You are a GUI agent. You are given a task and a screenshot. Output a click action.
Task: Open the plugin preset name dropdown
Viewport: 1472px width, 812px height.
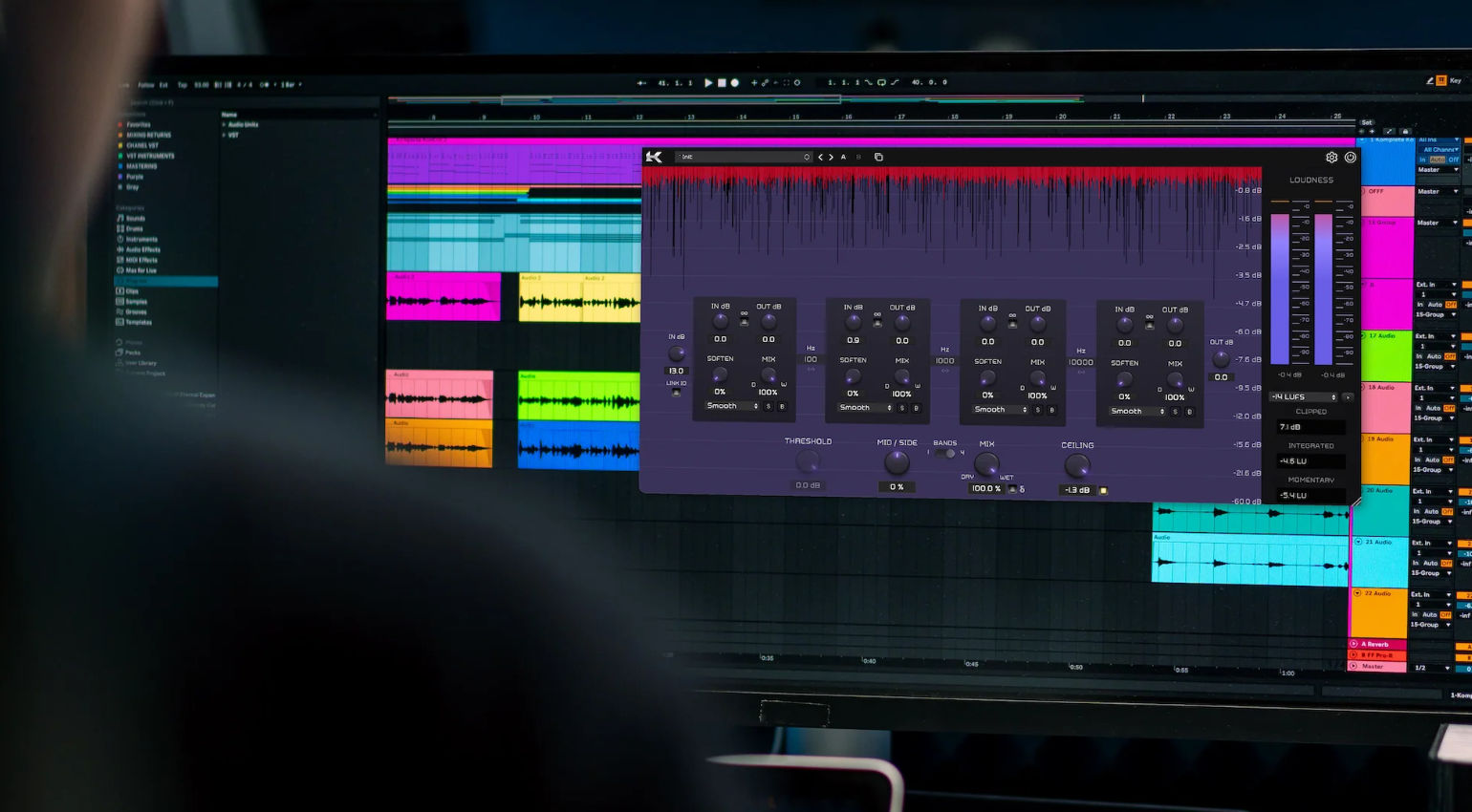(744, 157)
